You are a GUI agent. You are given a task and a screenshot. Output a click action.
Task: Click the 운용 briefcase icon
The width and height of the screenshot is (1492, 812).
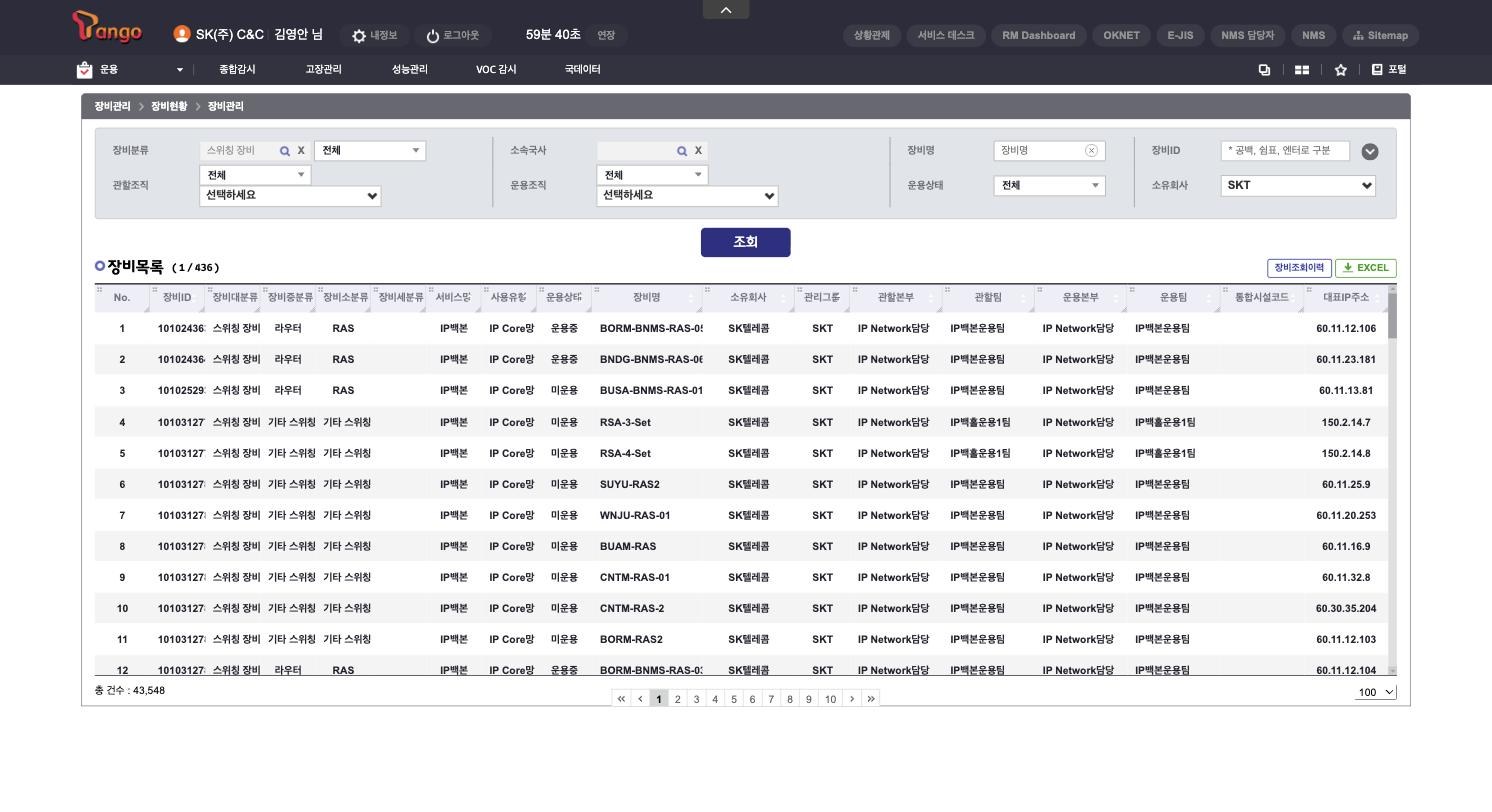click(84, 70)
